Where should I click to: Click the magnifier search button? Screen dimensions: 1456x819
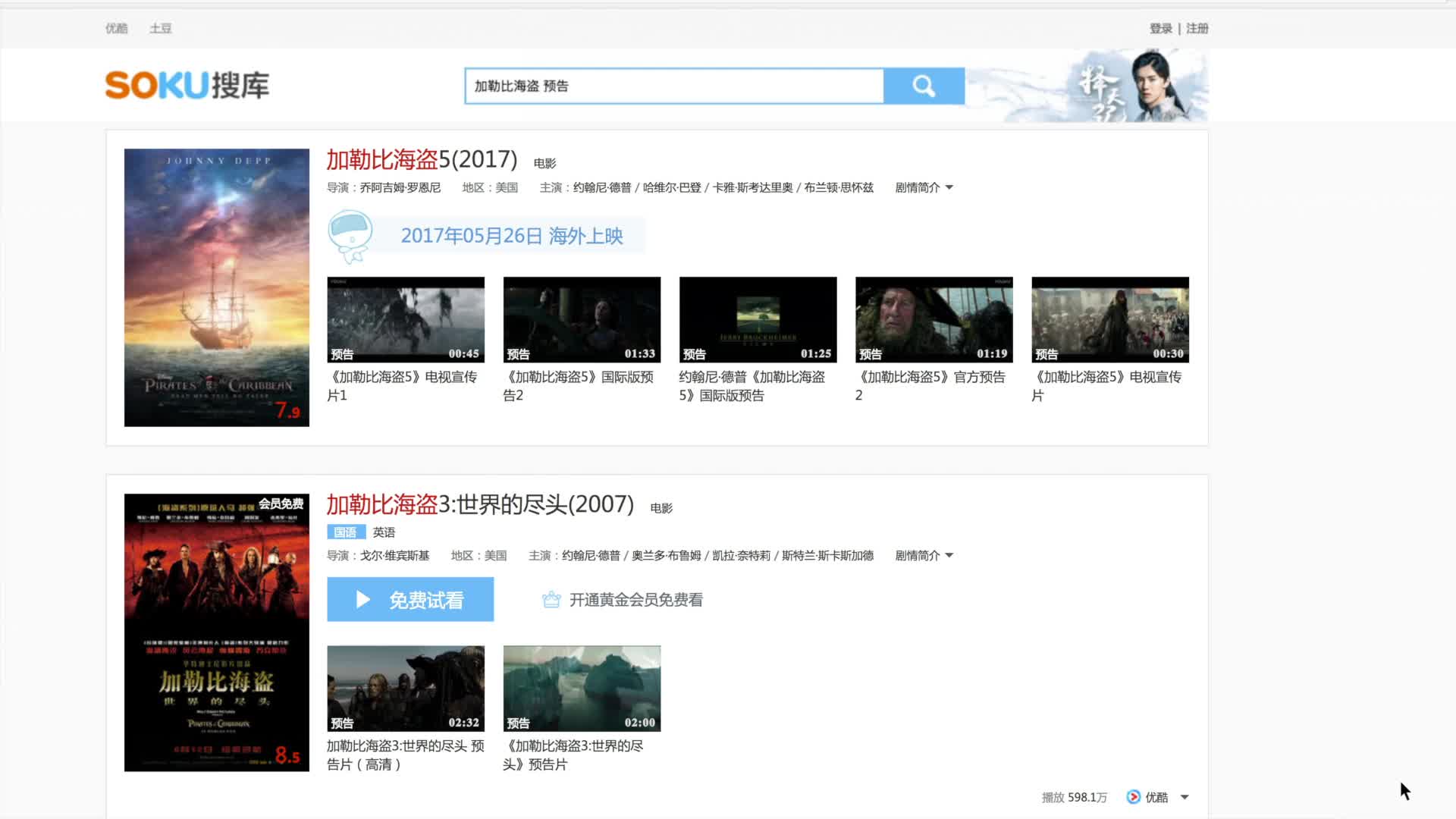(924, 86)
